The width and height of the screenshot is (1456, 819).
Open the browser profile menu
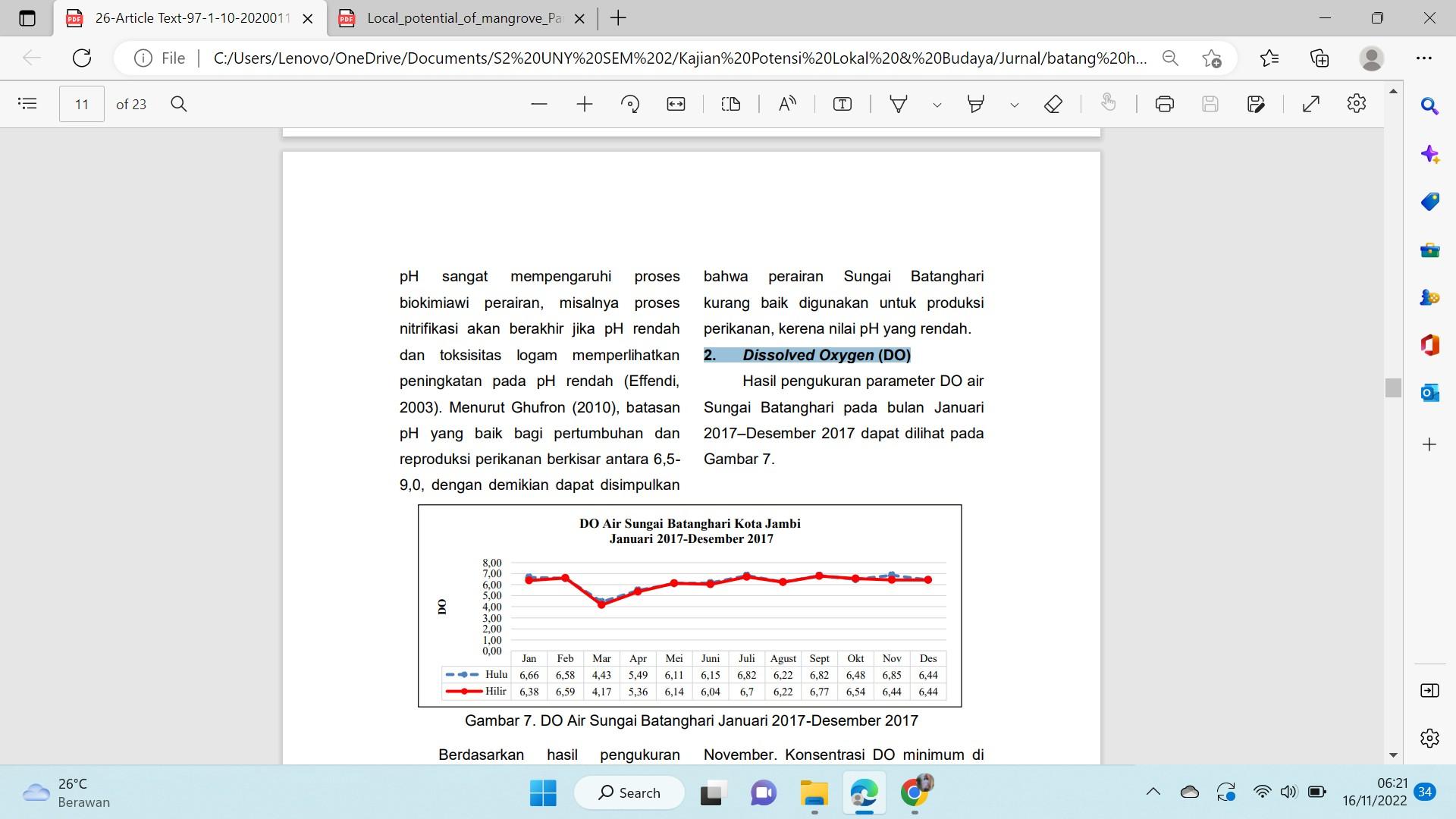point(1372,58)
